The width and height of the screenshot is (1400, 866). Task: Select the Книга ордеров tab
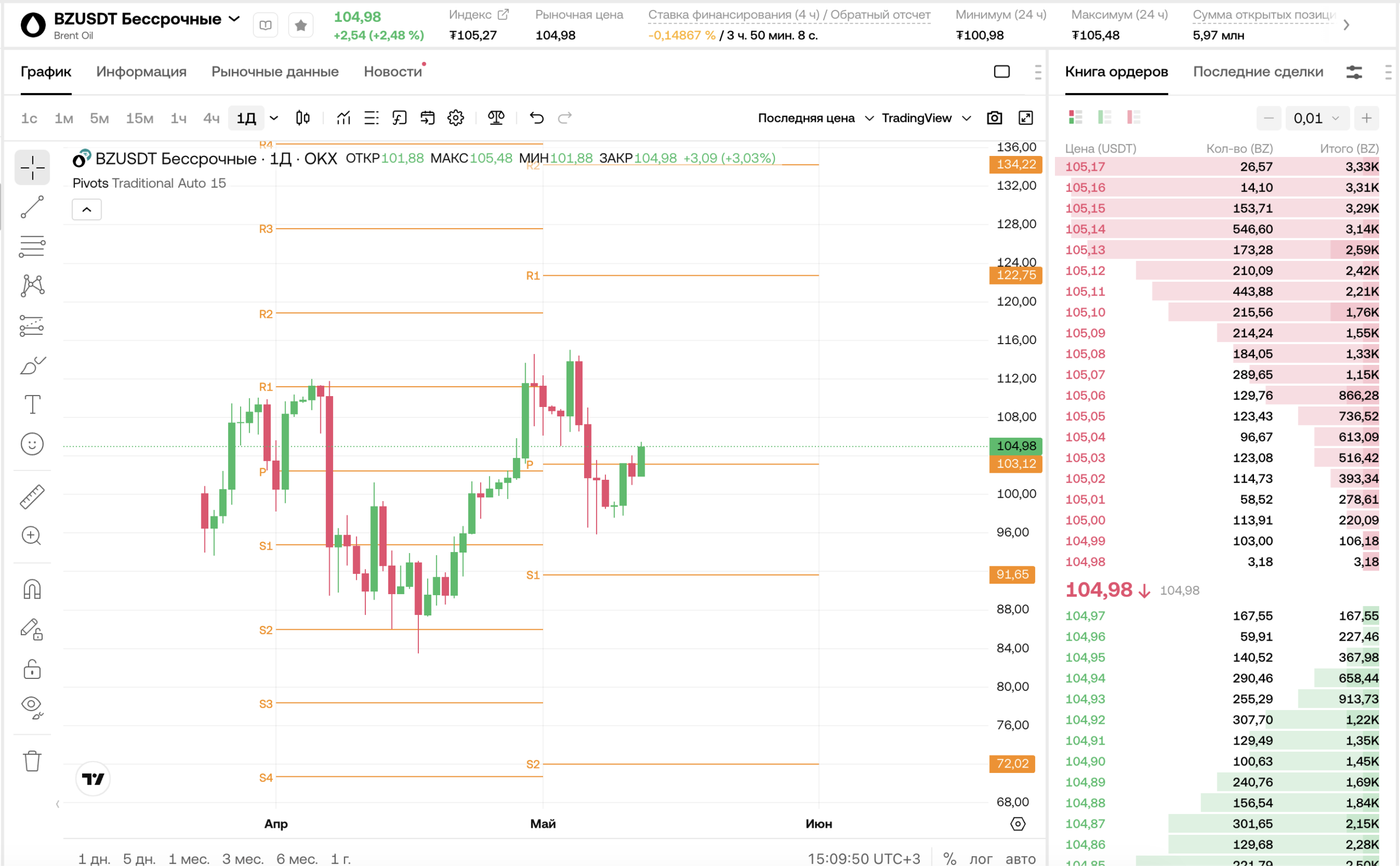1116,72
